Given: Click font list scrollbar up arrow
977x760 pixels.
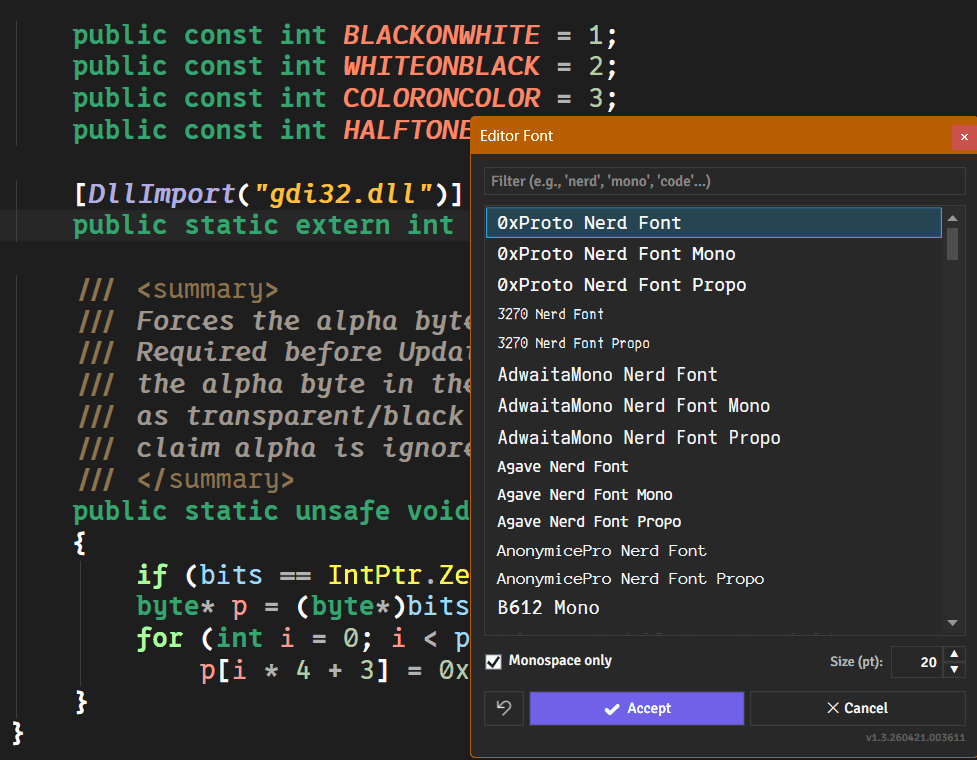Looking at the screenshot, I should (952, 218).
